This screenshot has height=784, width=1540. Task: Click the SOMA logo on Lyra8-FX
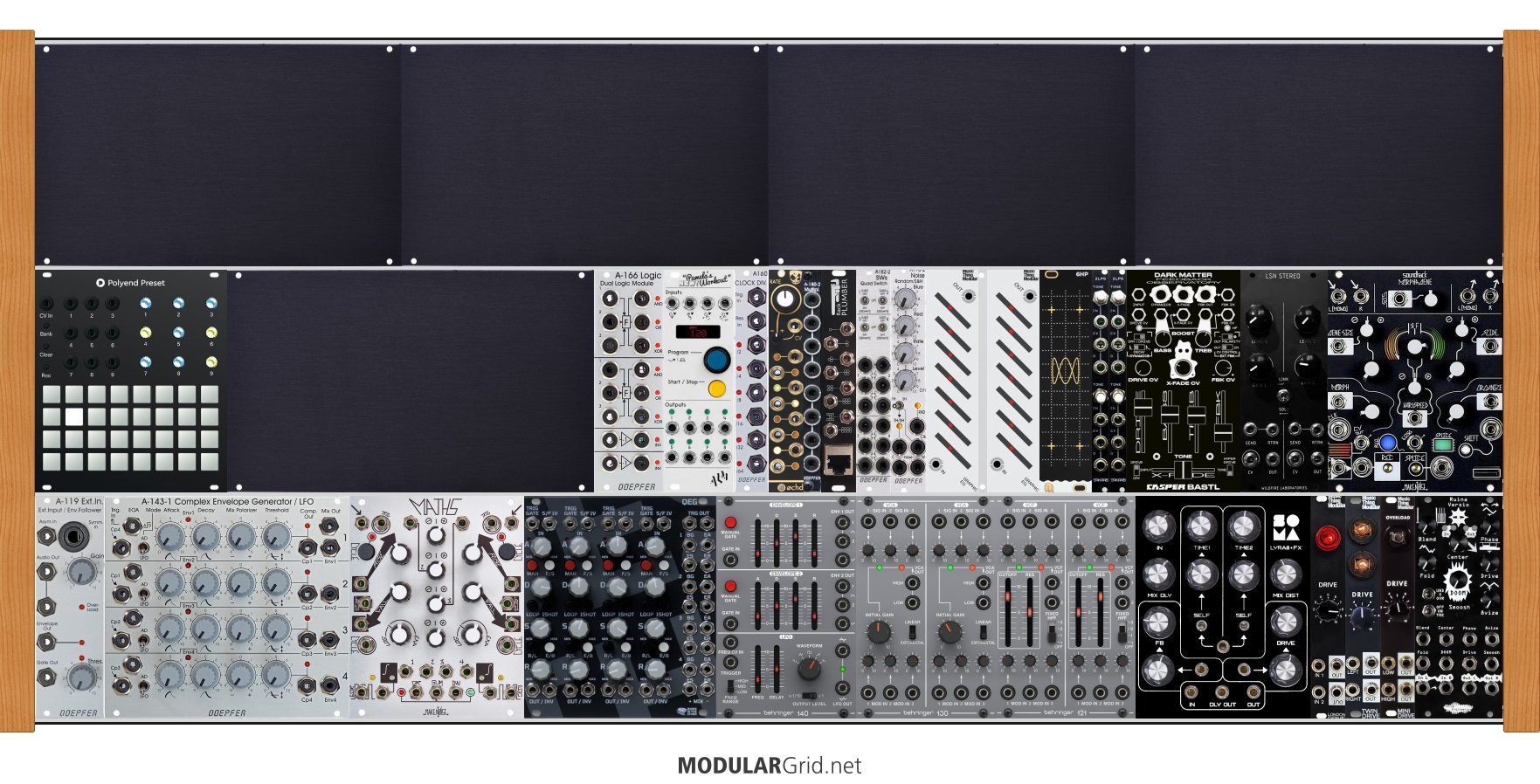pyautogui.click(x=1285, y=527)
